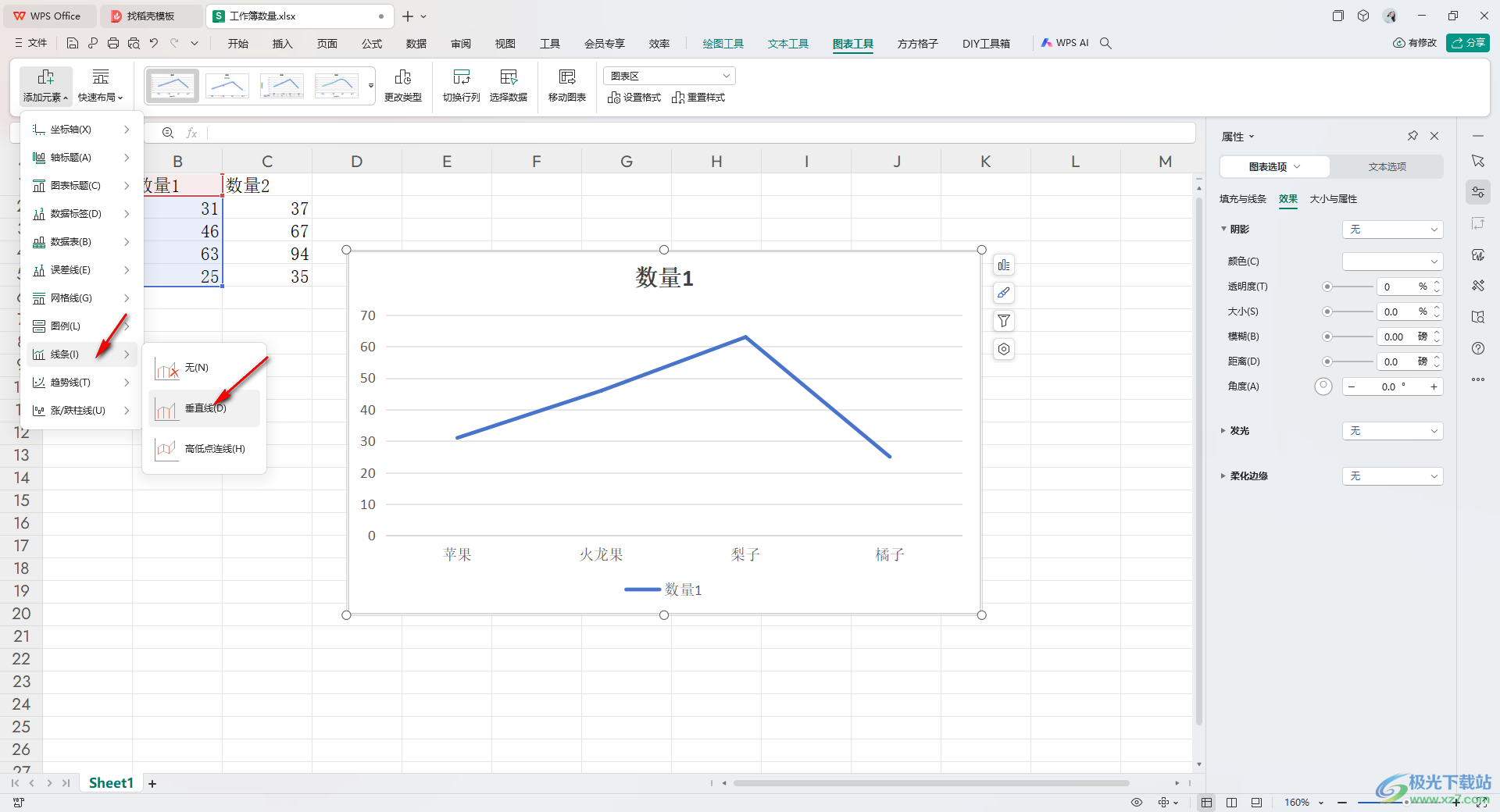Click the Share button

(x=1468, y=43)
